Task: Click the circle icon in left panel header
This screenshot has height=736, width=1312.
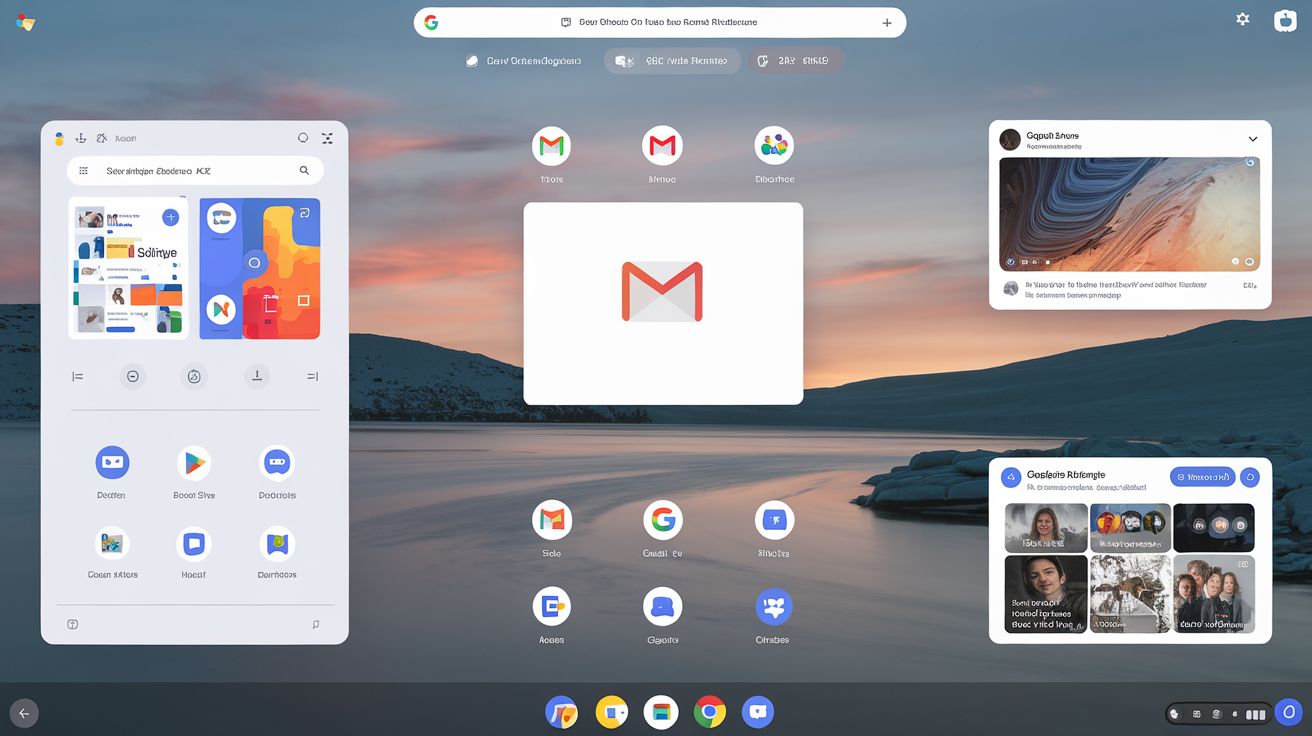Action: click(303, 138)
